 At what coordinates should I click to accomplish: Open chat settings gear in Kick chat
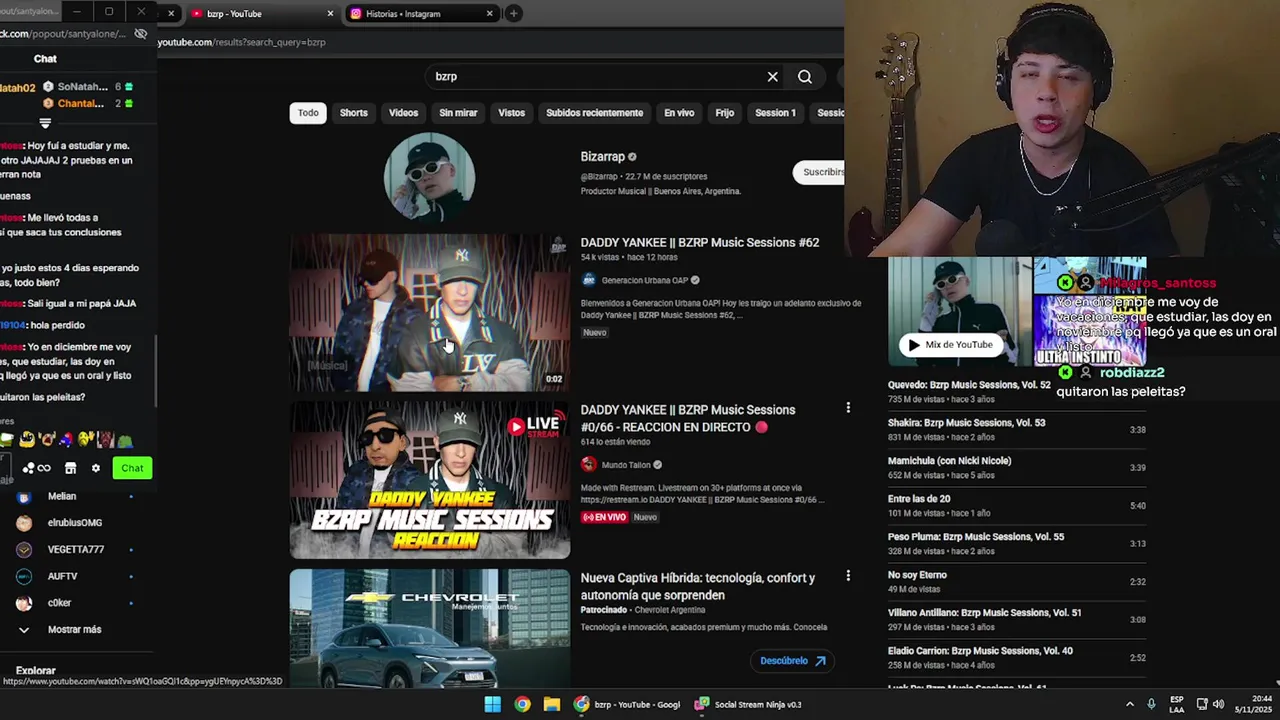96,468
